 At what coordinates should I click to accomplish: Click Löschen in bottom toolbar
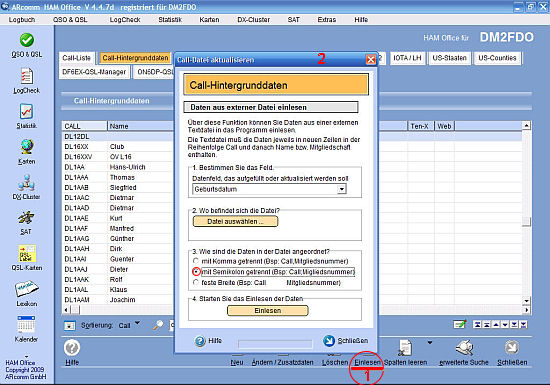point(335,362)
